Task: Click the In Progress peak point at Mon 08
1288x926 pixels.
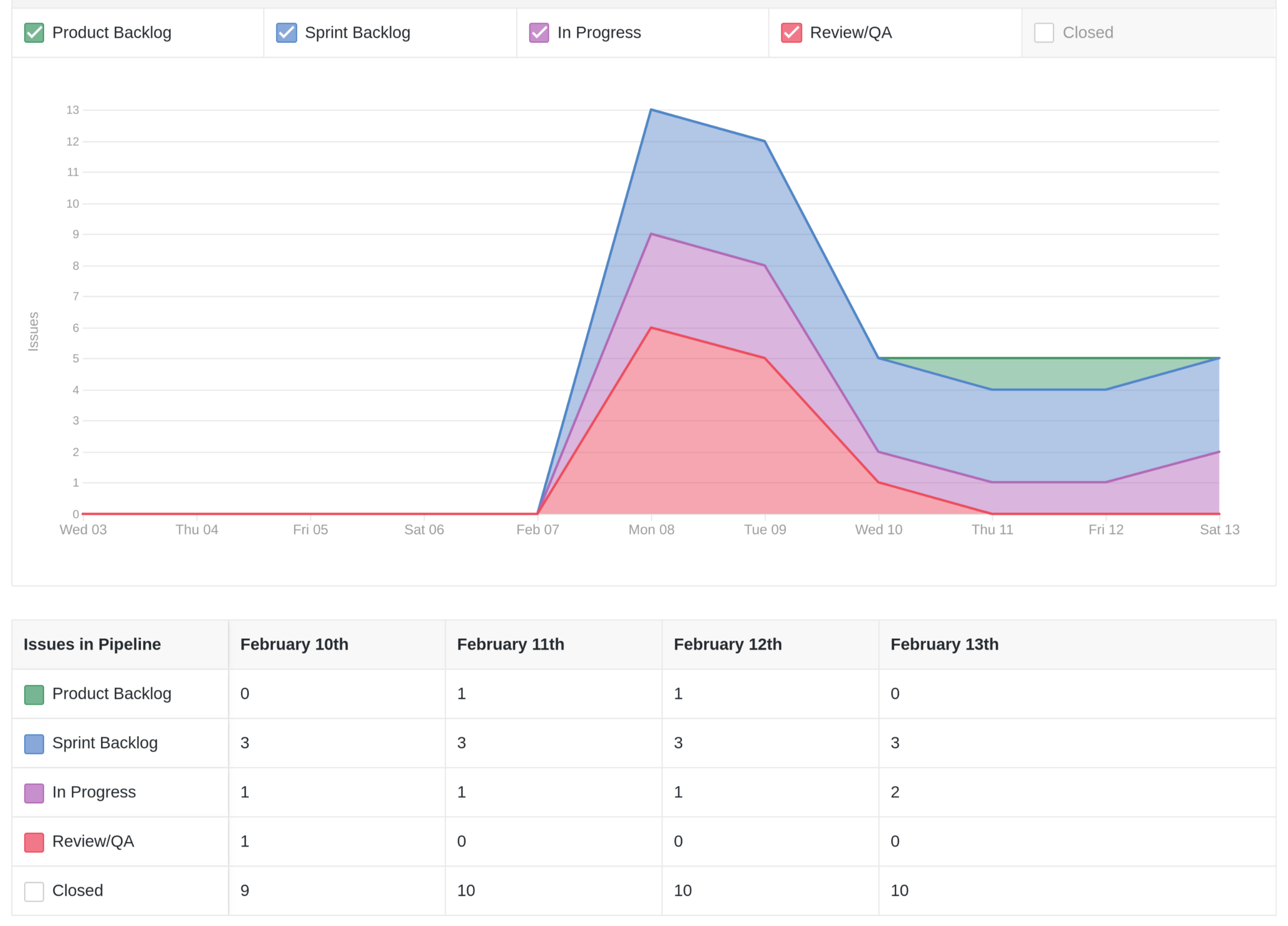Action: 651,234
